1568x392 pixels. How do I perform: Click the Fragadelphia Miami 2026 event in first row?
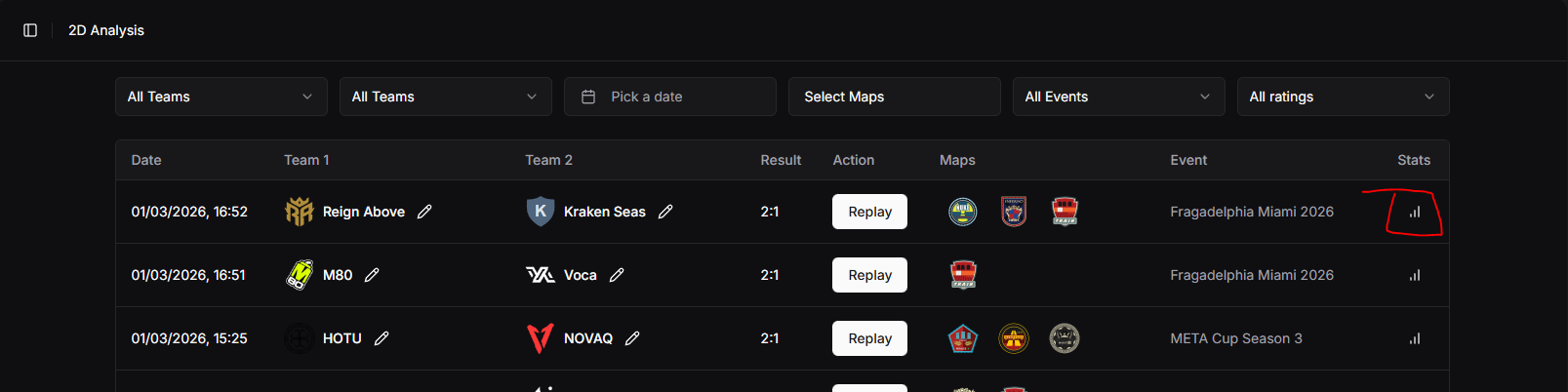(1252, 212)
